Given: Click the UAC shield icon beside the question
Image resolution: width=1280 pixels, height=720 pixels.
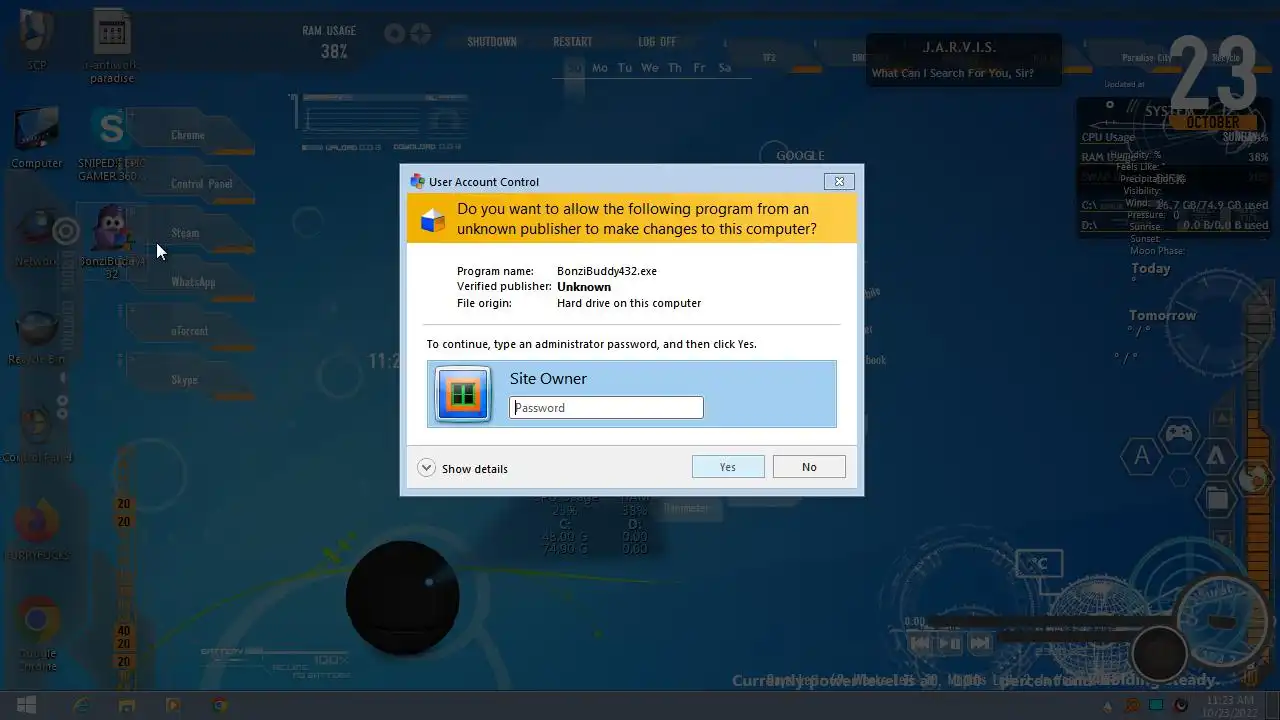Looking at the screenshot, I should [433, 220].
